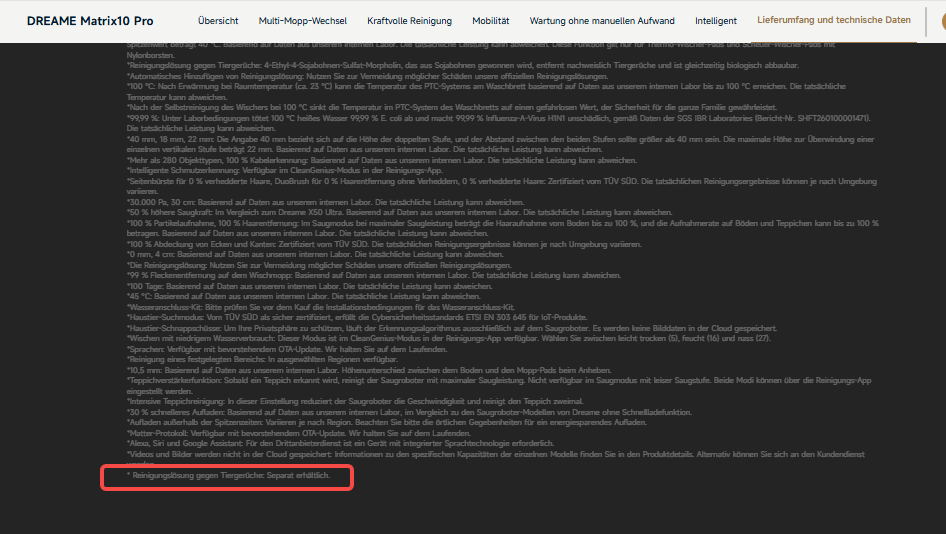This screenshot has height=534, width=946.
Task: Click the footnote 'Reinigungslösung gegen Tiergerüche: Separat erhältlich.'
Action: [229, 475]
